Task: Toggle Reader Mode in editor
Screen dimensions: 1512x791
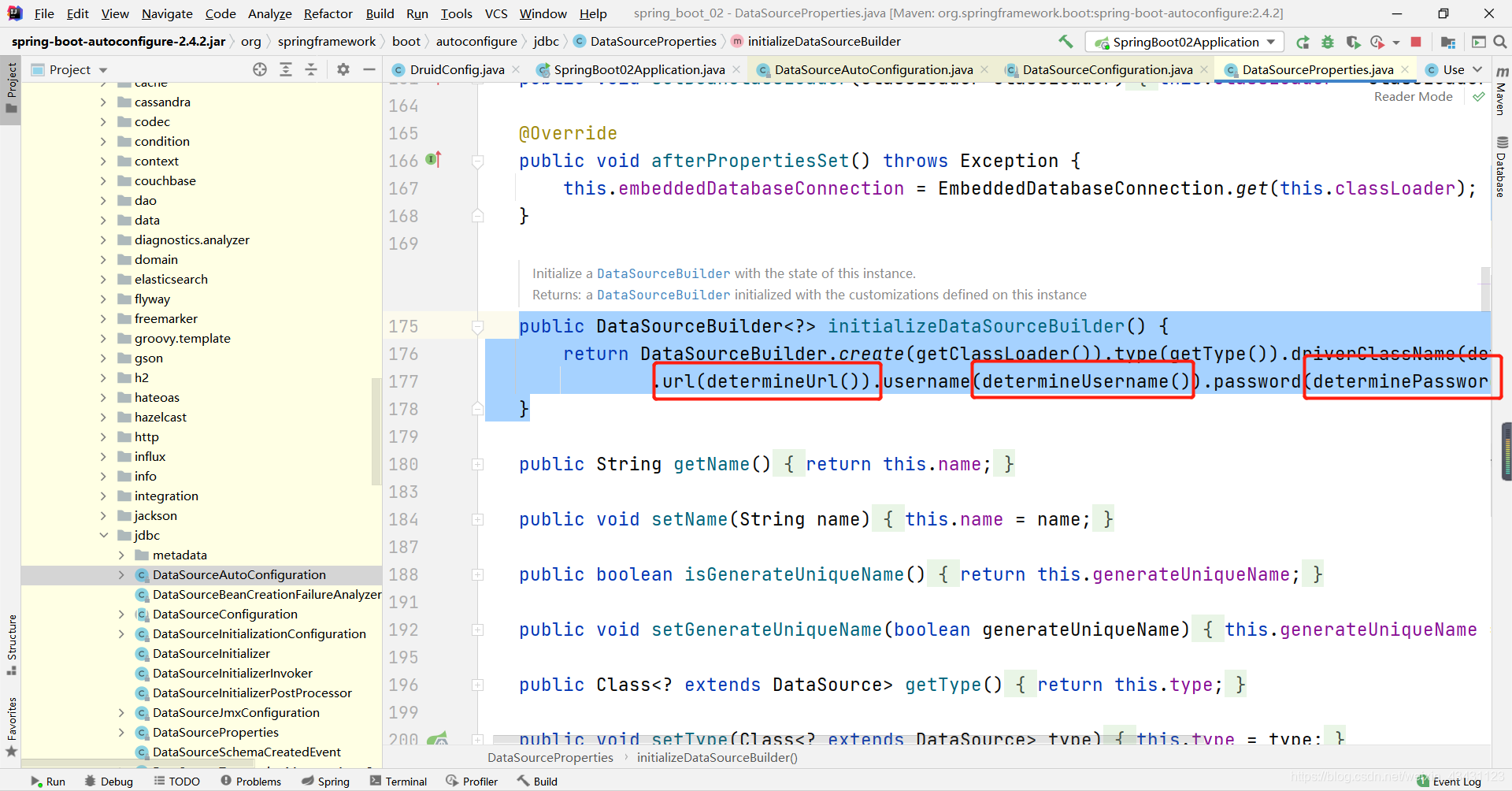Action: [x=1413, y=96]
